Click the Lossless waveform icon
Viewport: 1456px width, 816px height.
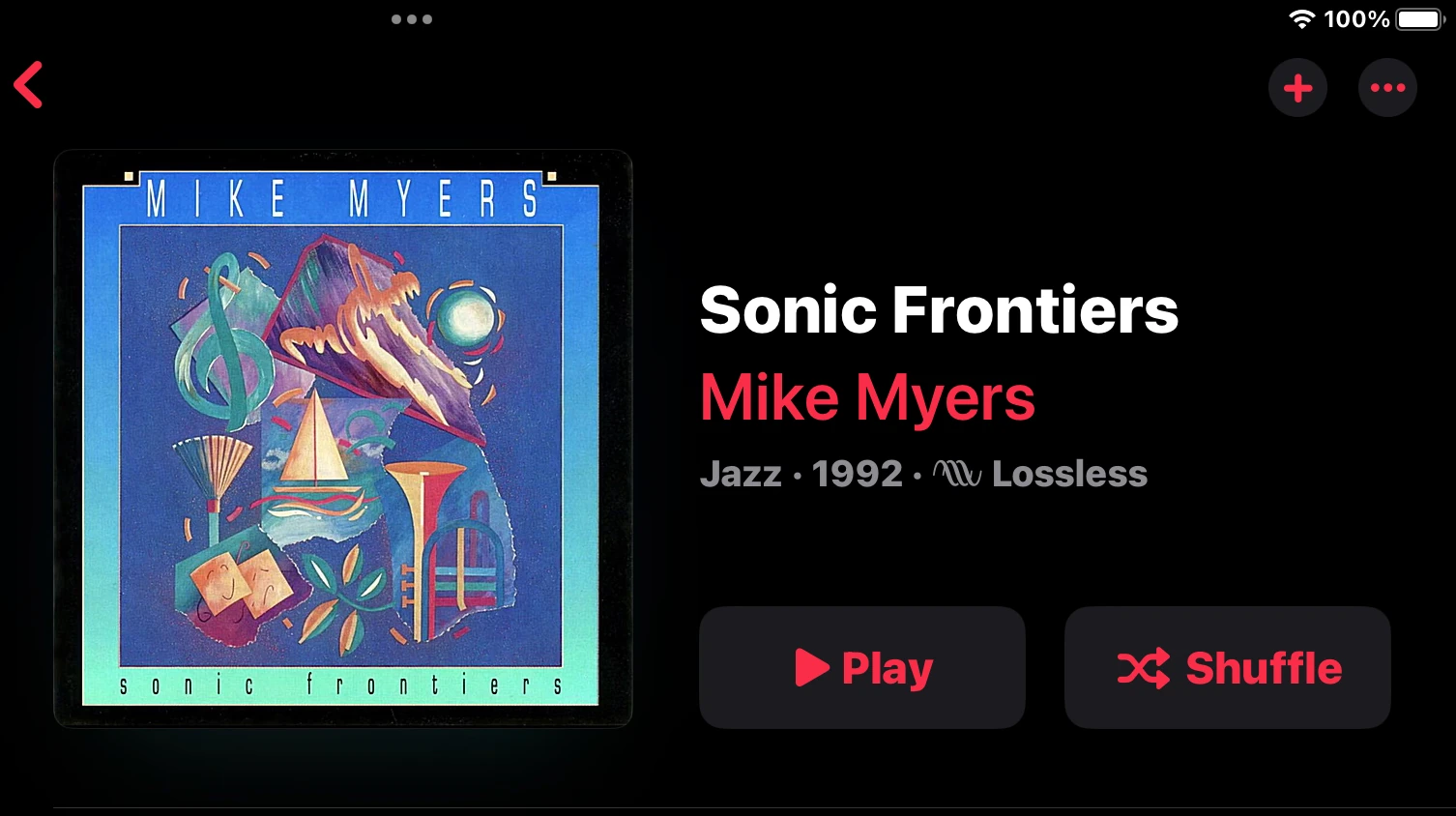click(x=957, y=474)
